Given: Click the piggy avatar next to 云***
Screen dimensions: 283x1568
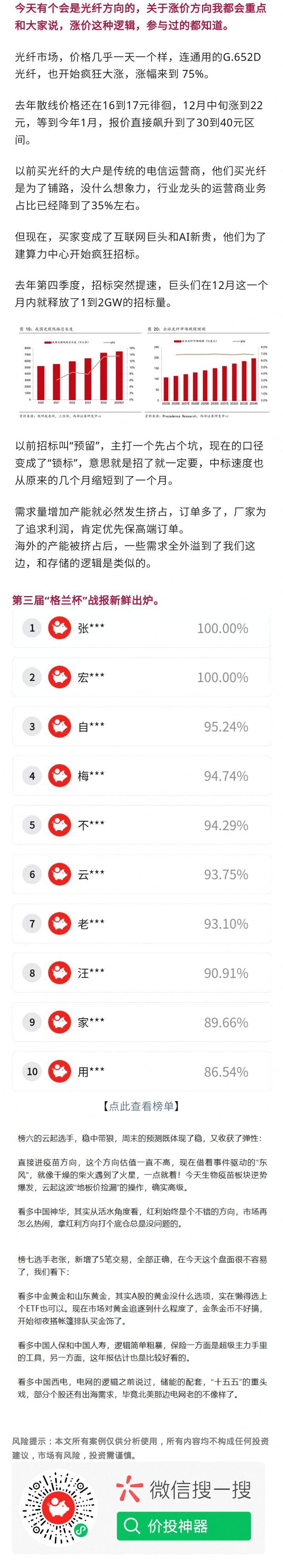Looking at the screenshot, I should 60,874.
